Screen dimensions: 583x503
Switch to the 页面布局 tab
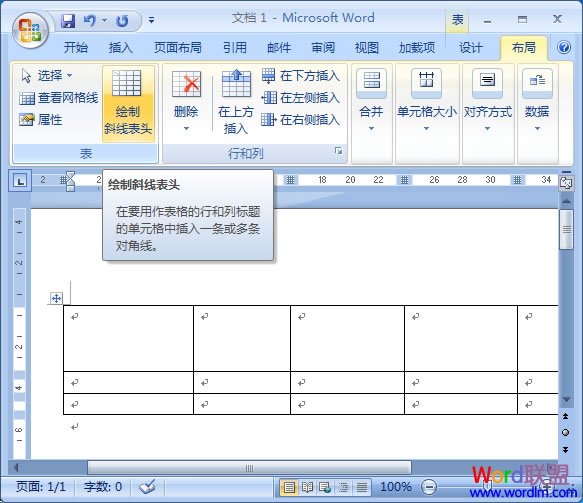pyautogui.click(x=178, y=48)
